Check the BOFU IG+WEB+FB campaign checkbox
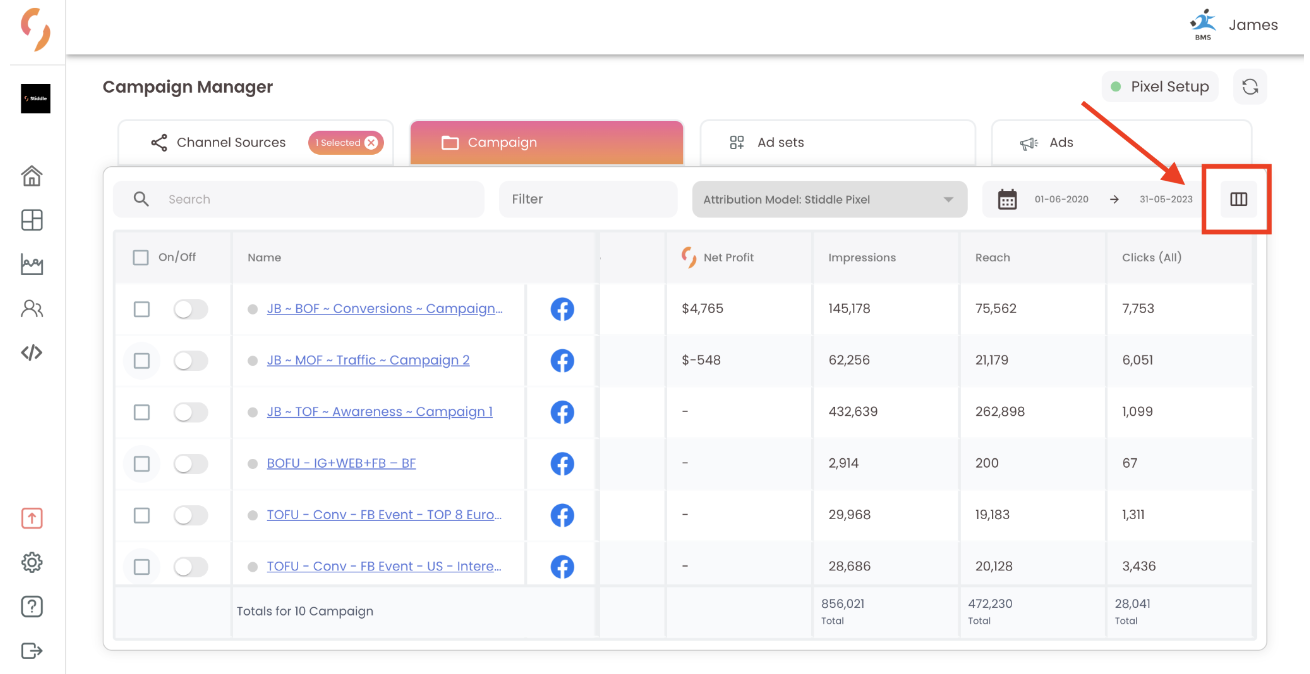Viewport: 1310px width, 674px height. (x=142, y=464)
